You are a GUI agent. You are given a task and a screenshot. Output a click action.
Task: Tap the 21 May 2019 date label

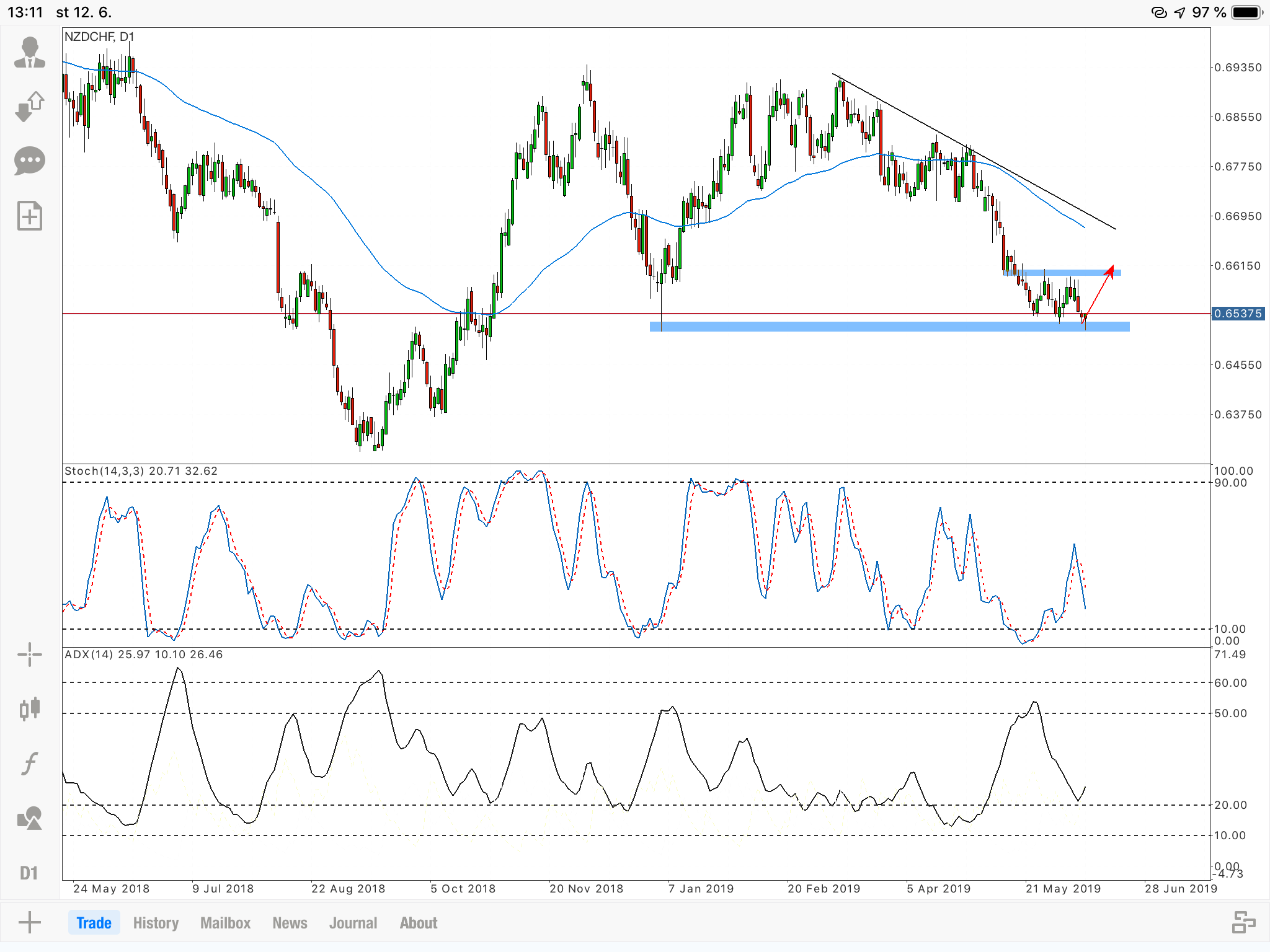pos(1063,888)
